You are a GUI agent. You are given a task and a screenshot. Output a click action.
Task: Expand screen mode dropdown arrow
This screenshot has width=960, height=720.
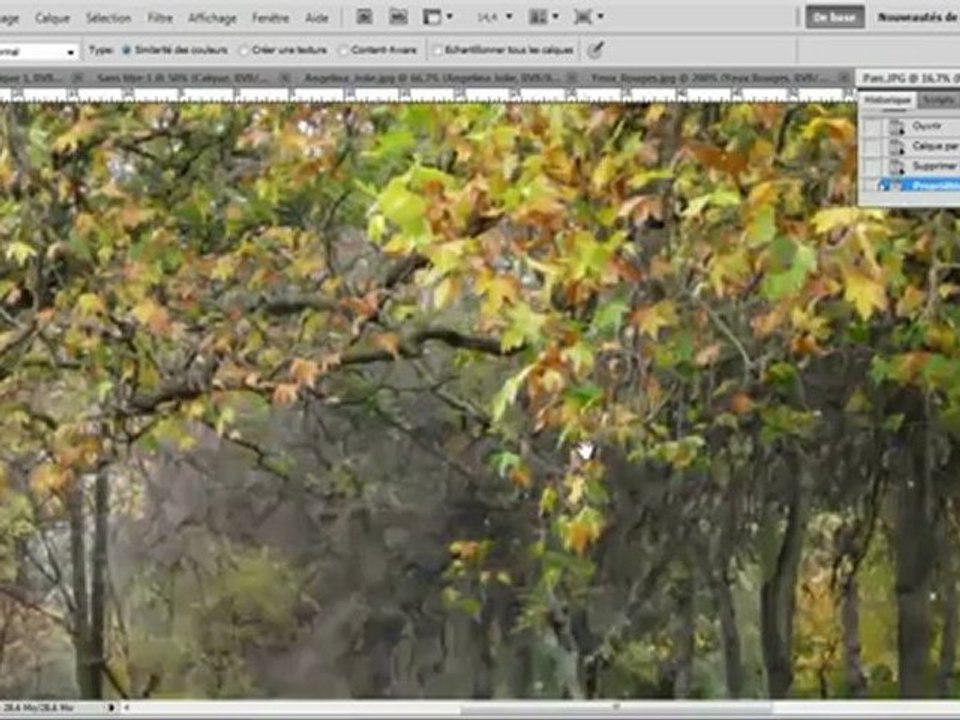[x=600, y=17]
